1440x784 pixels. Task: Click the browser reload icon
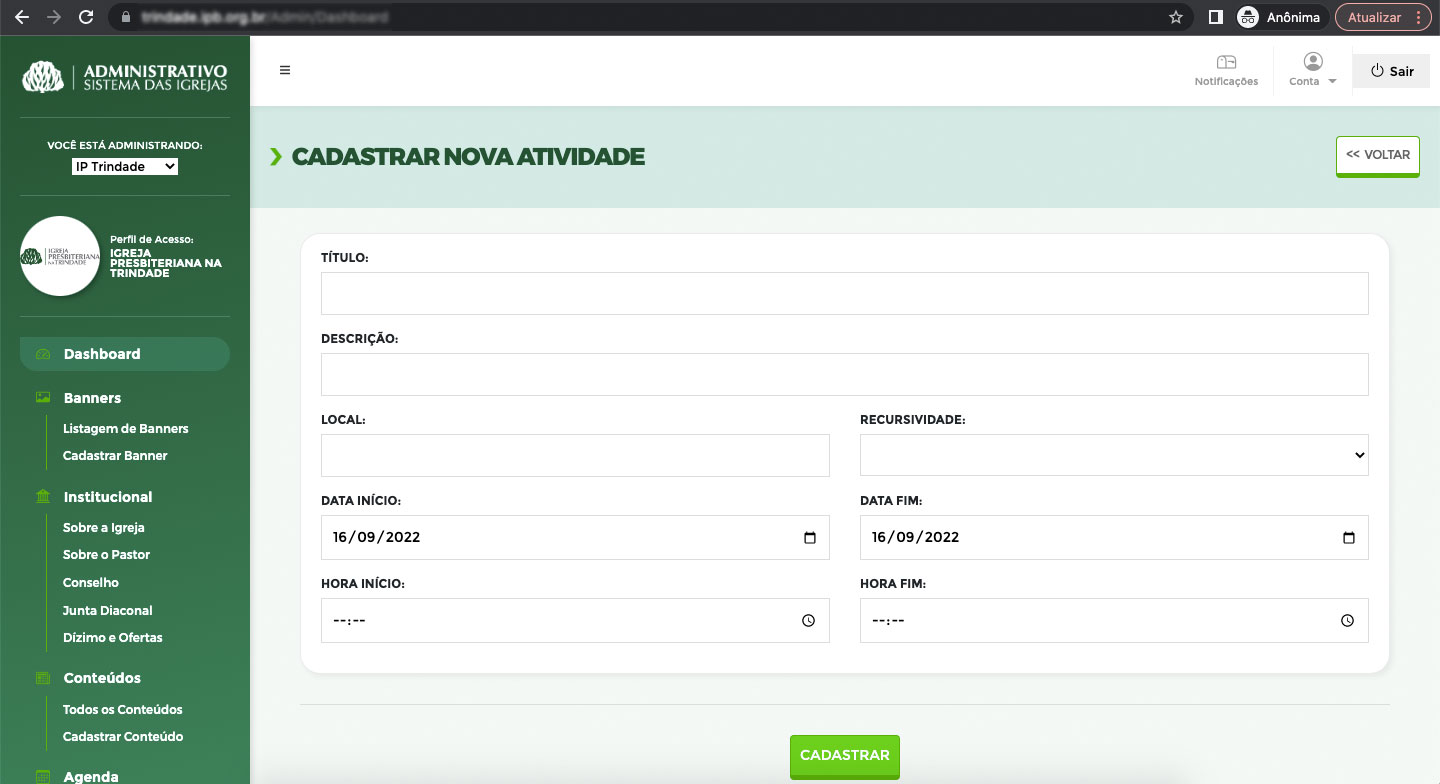pos(86,17)
